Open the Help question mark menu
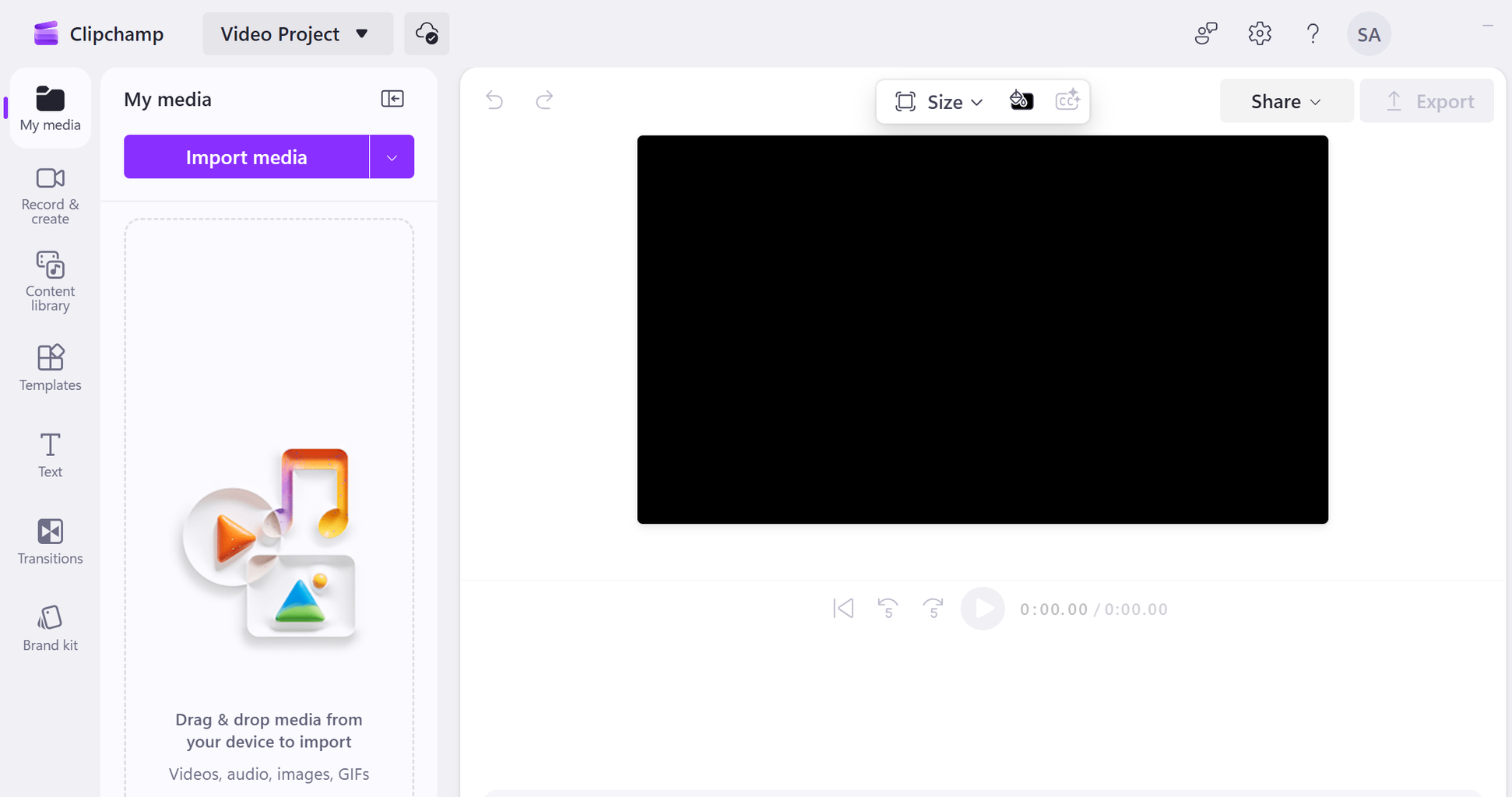The width and height of the screenshot is (1512, 797). click(1313, 33)
